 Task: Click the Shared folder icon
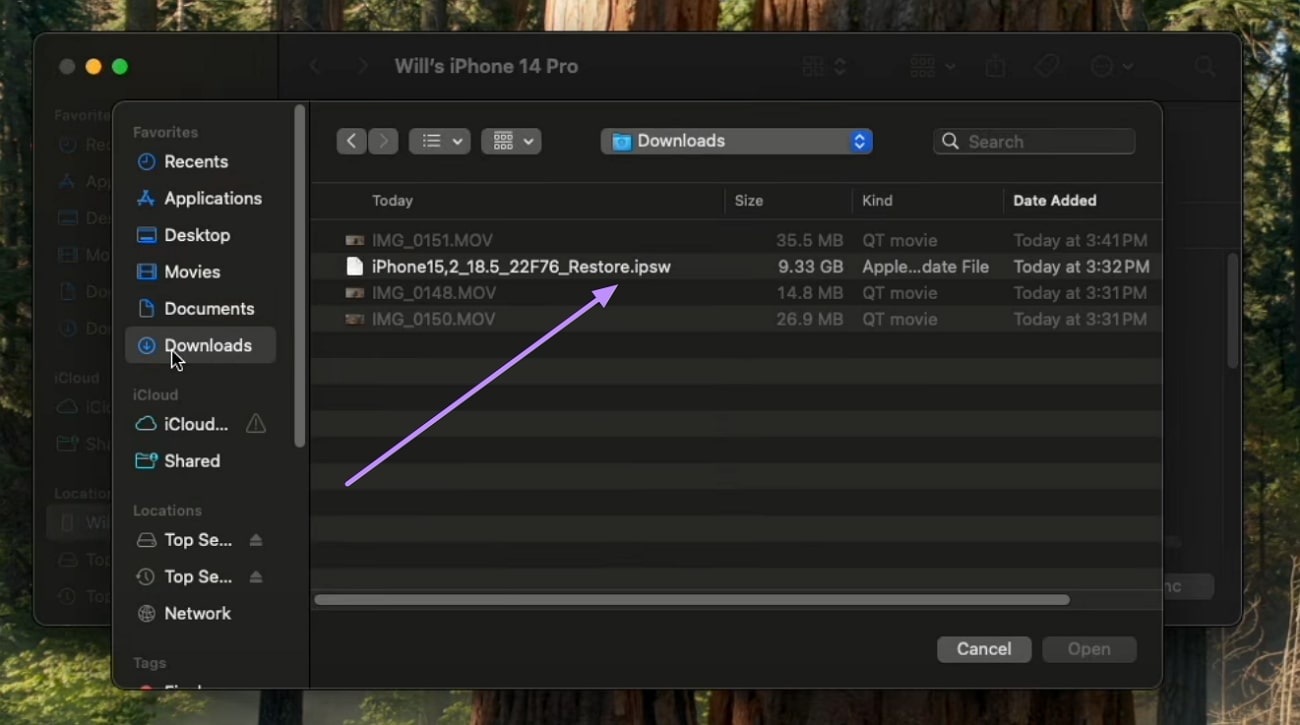click(x=146, y=461)
